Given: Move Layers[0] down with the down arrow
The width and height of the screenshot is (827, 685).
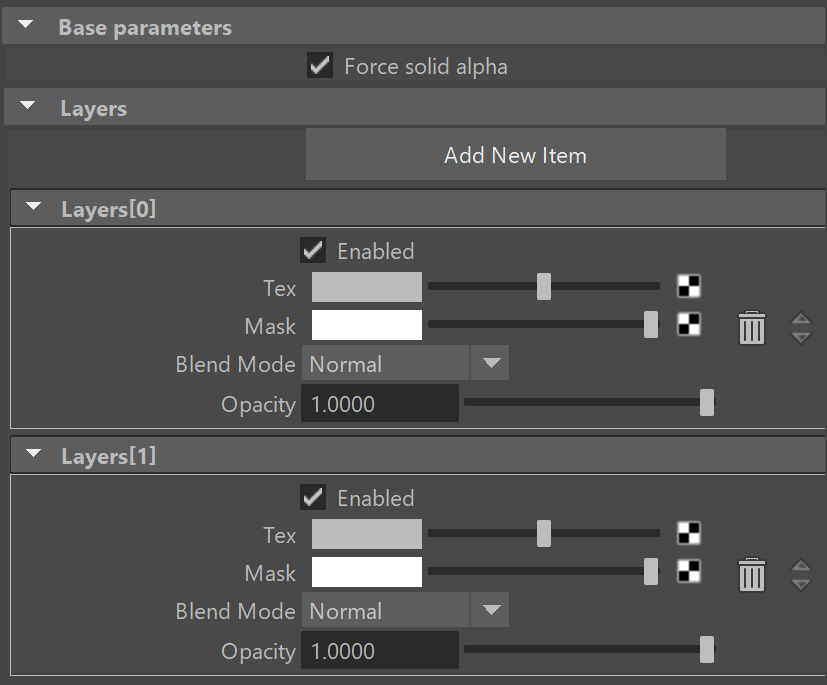Looking at the screenshot, I should (x=801, y=338).
